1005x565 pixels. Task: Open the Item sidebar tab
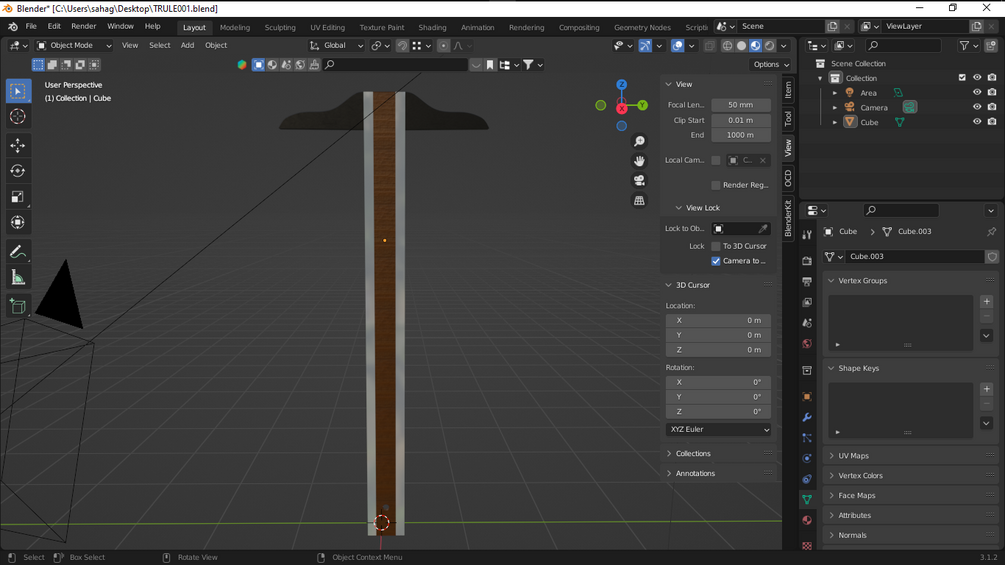788,90
